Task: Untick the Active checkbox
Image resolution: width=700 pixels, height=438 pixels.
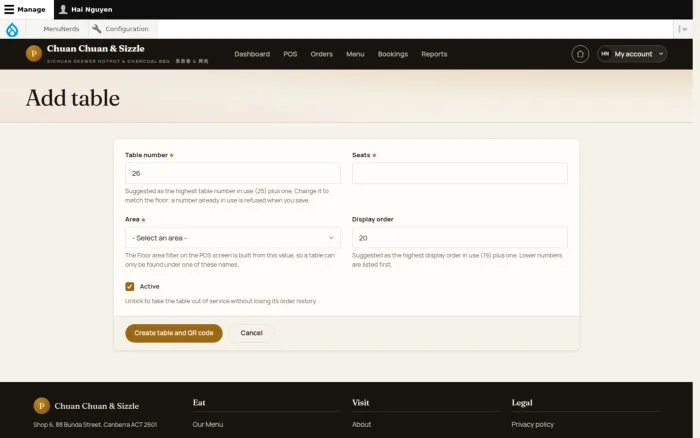Action: point(129,287)
